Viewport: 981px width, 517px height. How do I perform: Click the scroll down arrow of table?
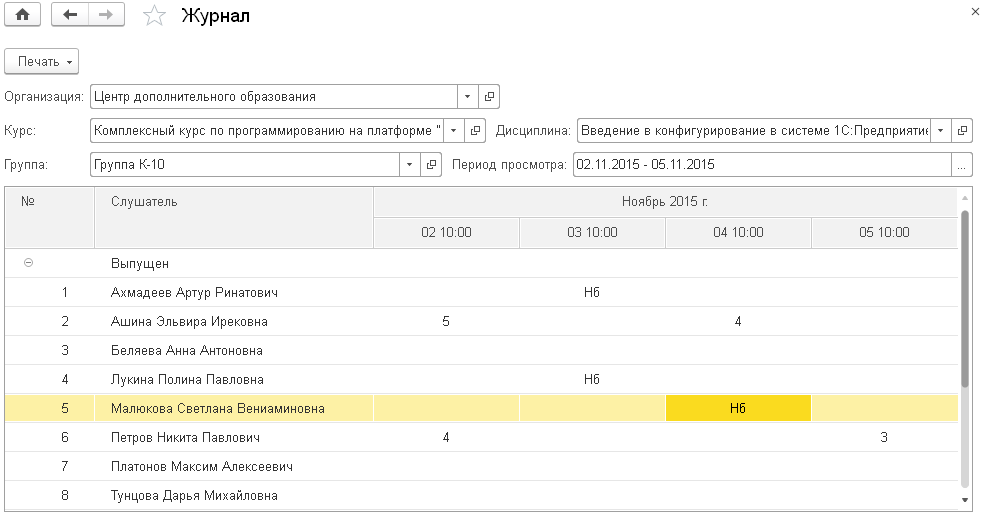click(x=965, y=500)
